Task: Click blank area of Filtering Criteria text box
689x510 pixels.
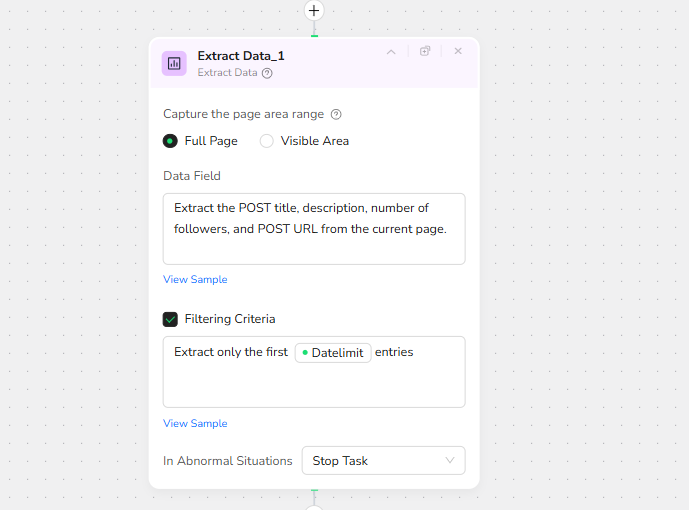Action: tap(314, 385)
